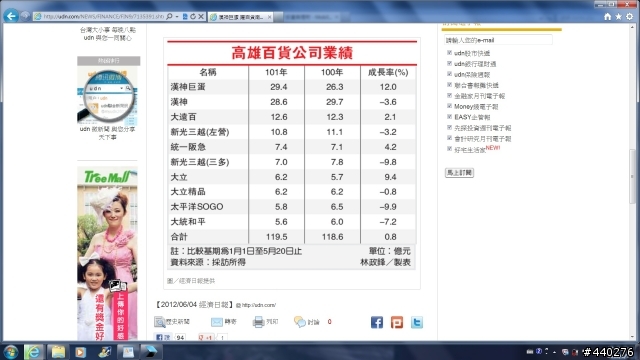Click the 歷史新聞 history news icon
The height and width of the screenshot is (360, 640).
click(160, 322)
